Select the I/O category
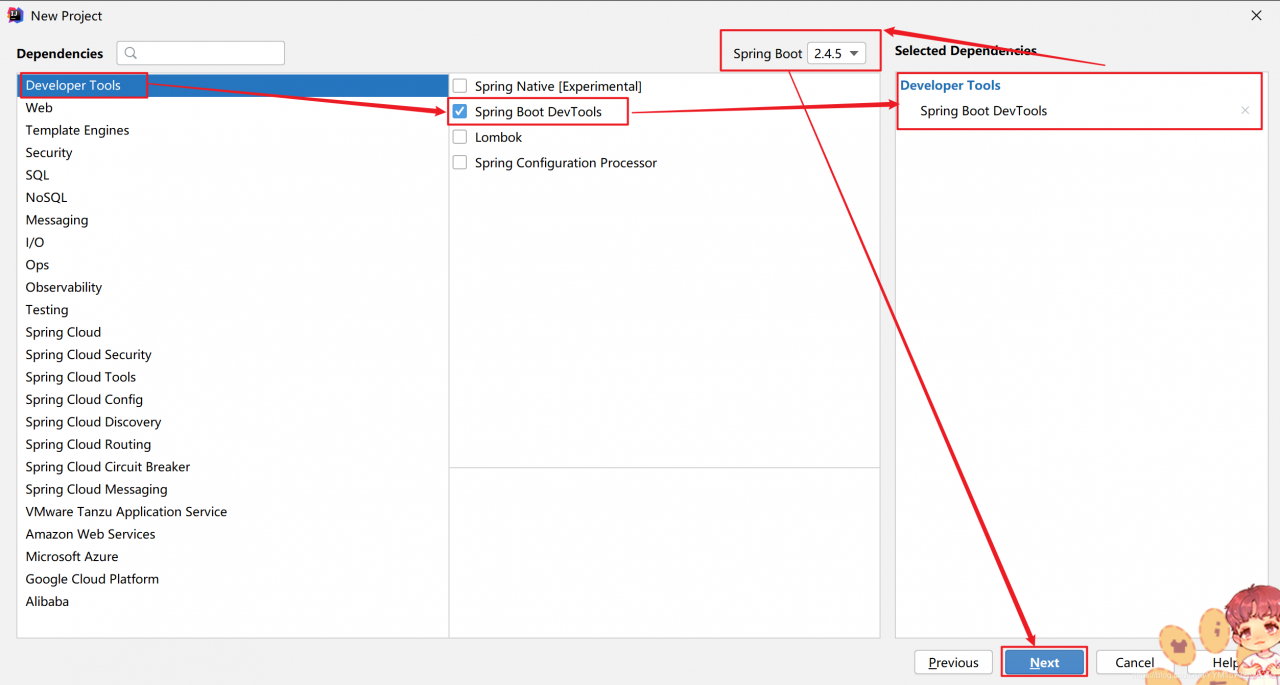This screenshot has height=685, width=1280. pos(232,242)
